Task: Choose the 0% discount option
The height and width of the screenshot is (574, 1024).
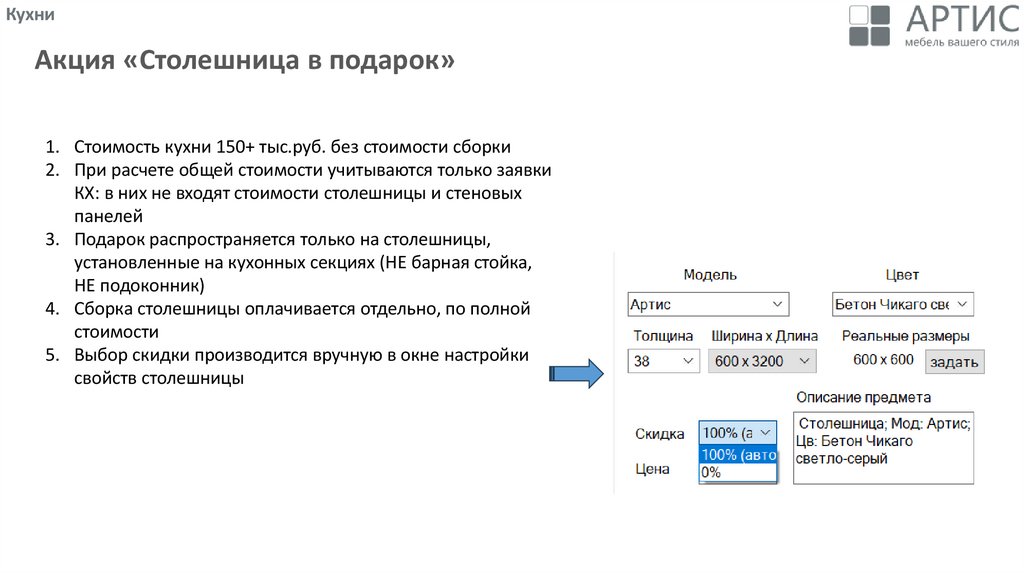Action: pyautogui.click(x=738, y=472)
